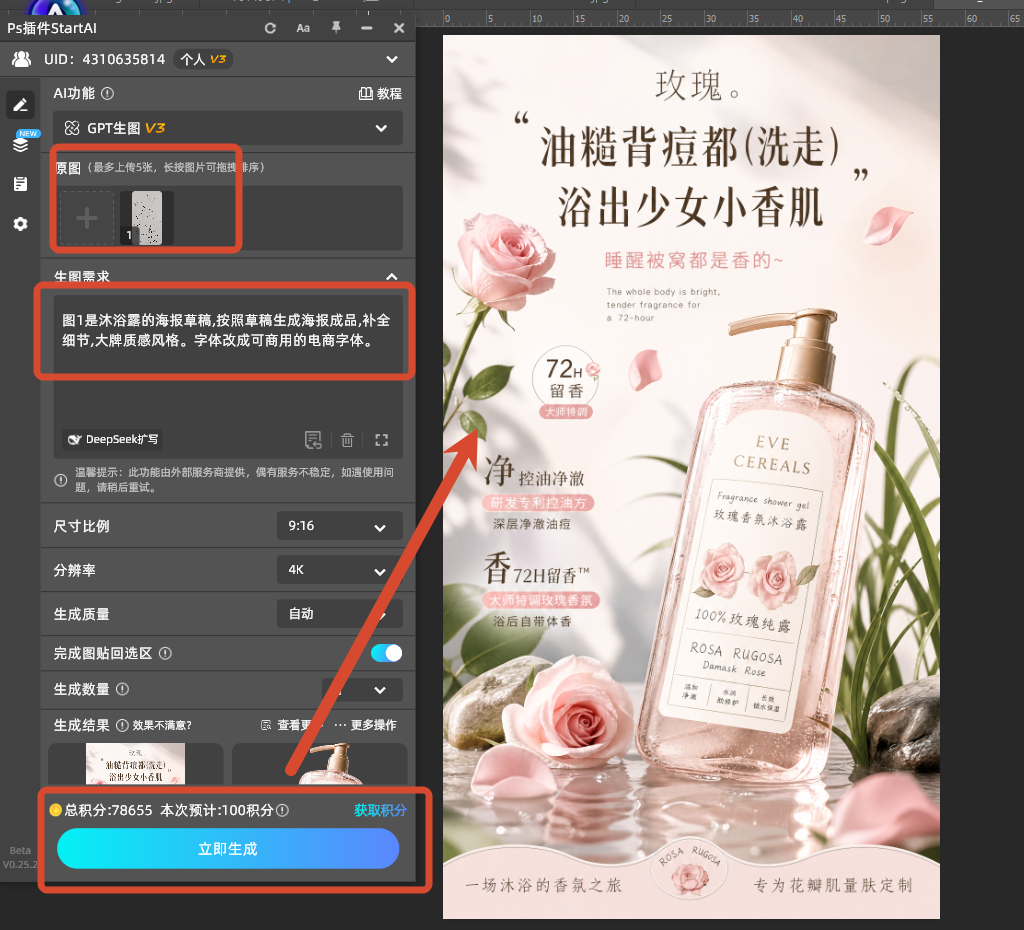Click the 查看更多 results link
The image size is (1024, 930).
292,725
